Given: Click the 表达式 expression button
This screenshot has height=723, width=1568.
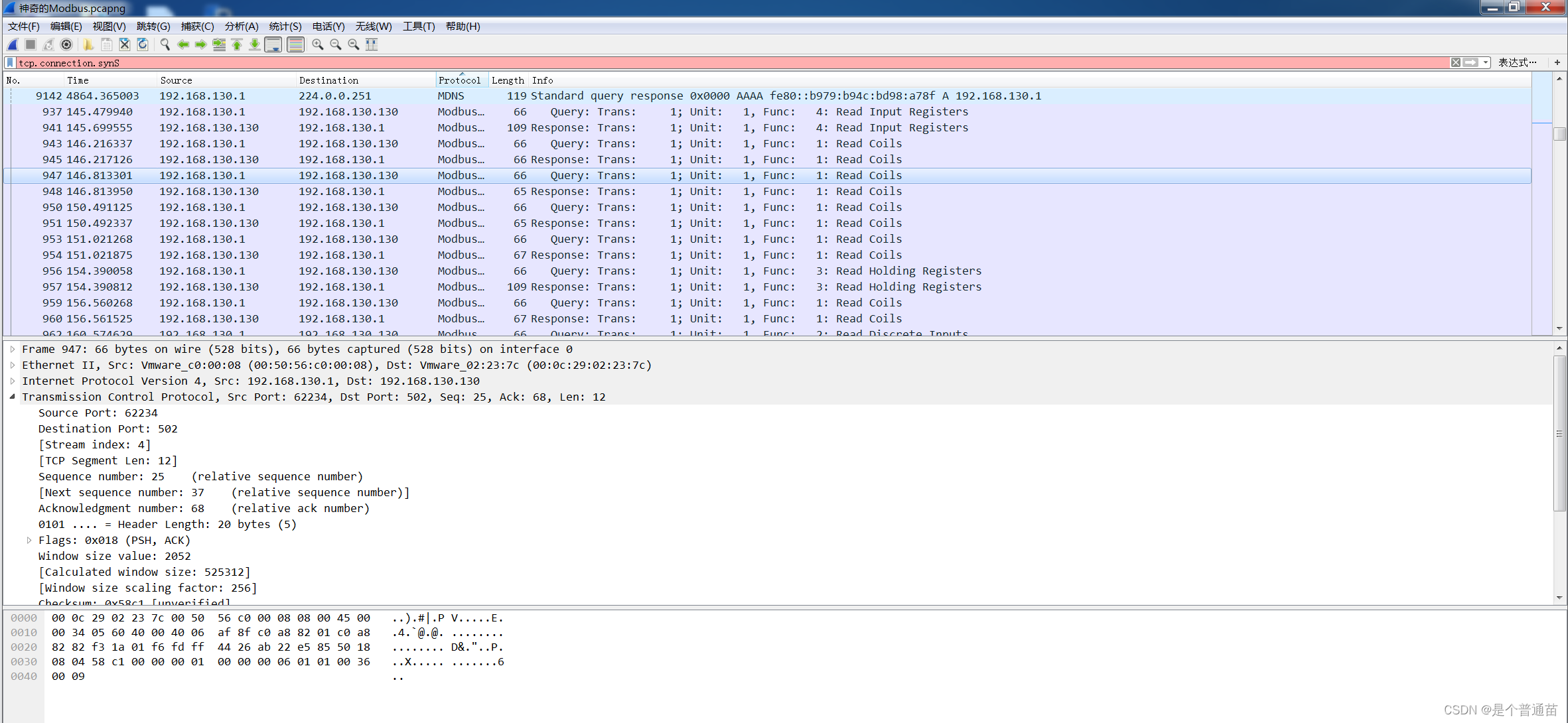Looking at the screenshot, I should point(1516,62).
